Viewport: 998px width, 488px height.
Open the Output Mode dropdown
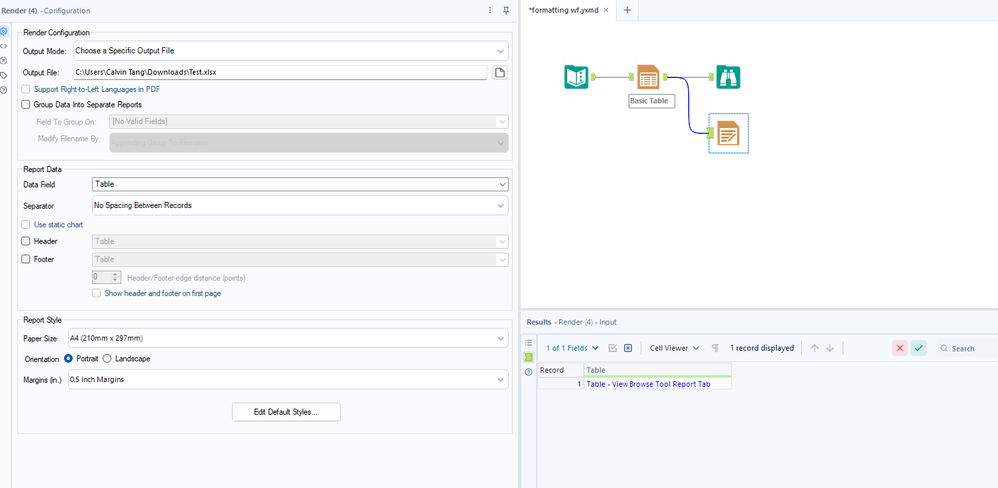coord(291,50)
